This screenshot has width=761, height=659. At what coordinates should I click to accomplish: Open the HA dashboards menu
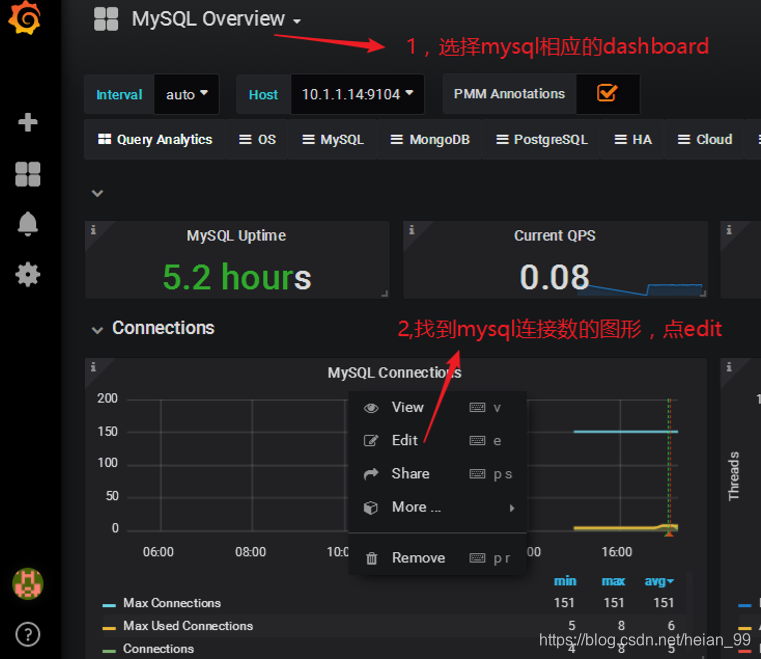pos(632,140)
